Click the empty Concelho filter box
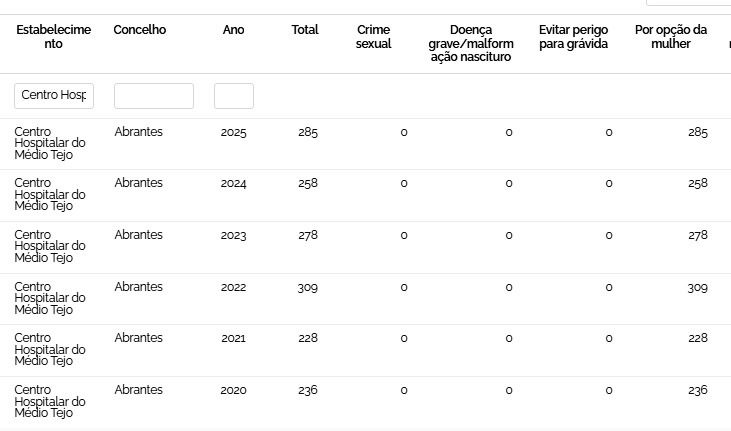This screenshot has width=731, height=431. (154, 96)
